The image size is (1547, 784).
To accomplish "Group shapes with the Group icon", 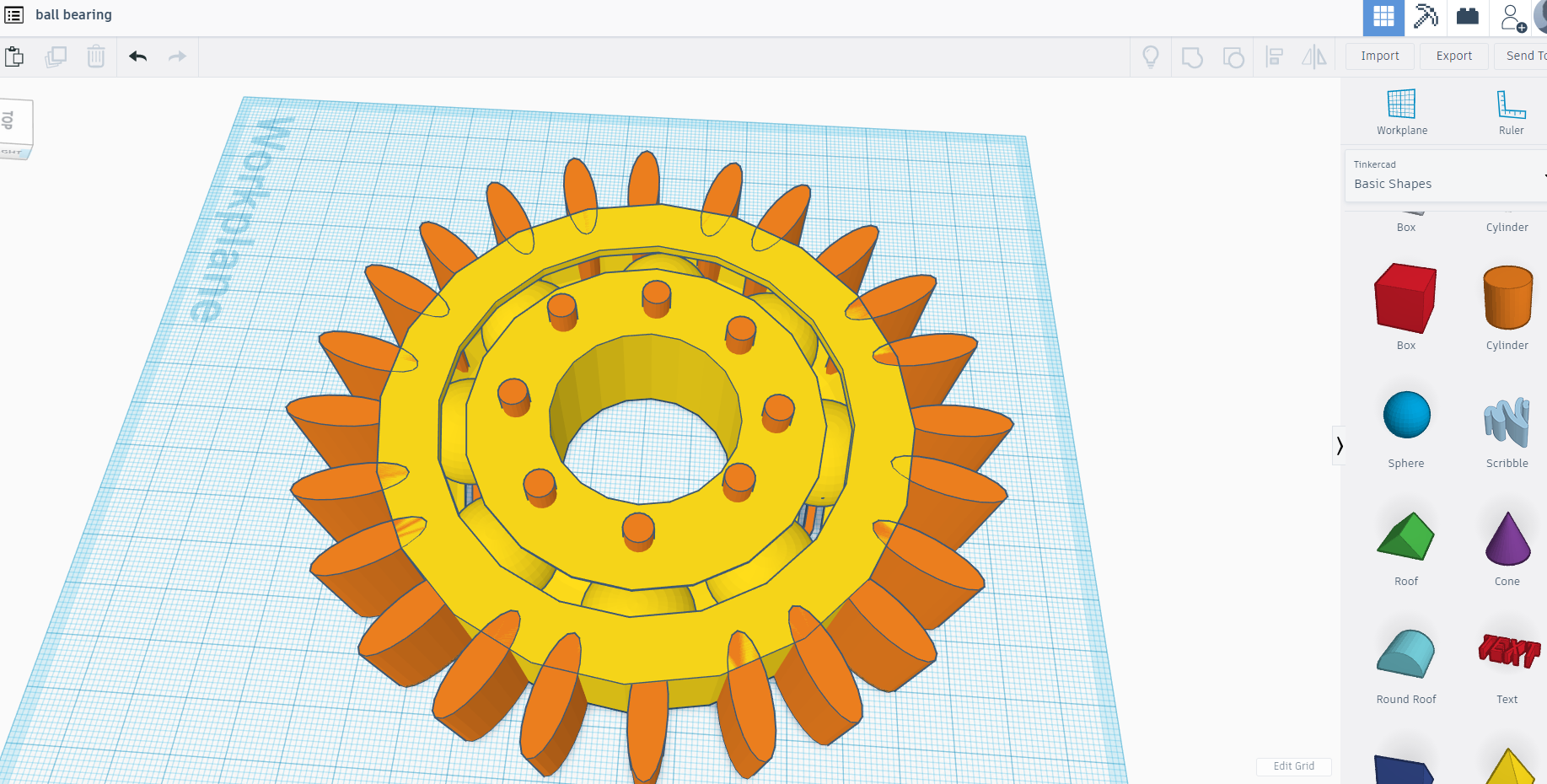I will click(x=1191, y=56).
